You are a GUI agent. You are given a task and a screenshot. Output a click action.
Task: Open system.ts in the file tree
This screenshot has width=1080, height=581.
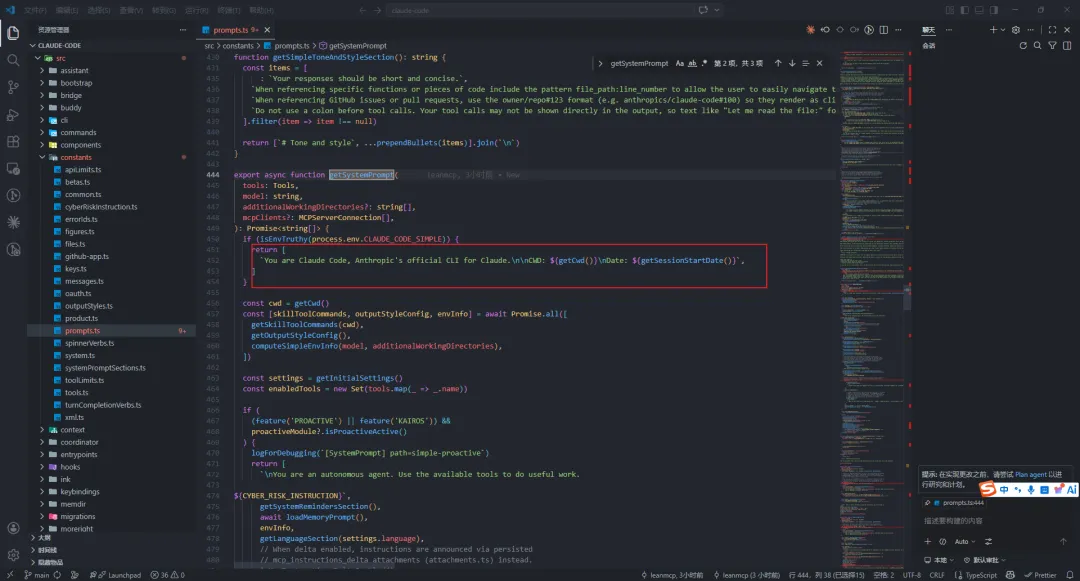coord(80,355)
